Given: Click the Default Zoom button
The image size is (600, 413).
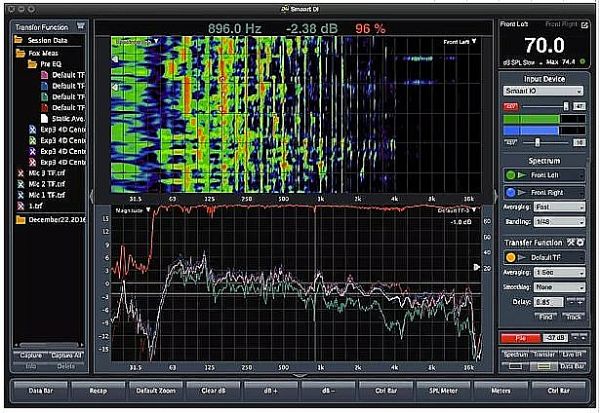Looking at the screenshot, I should coord(156,391).
